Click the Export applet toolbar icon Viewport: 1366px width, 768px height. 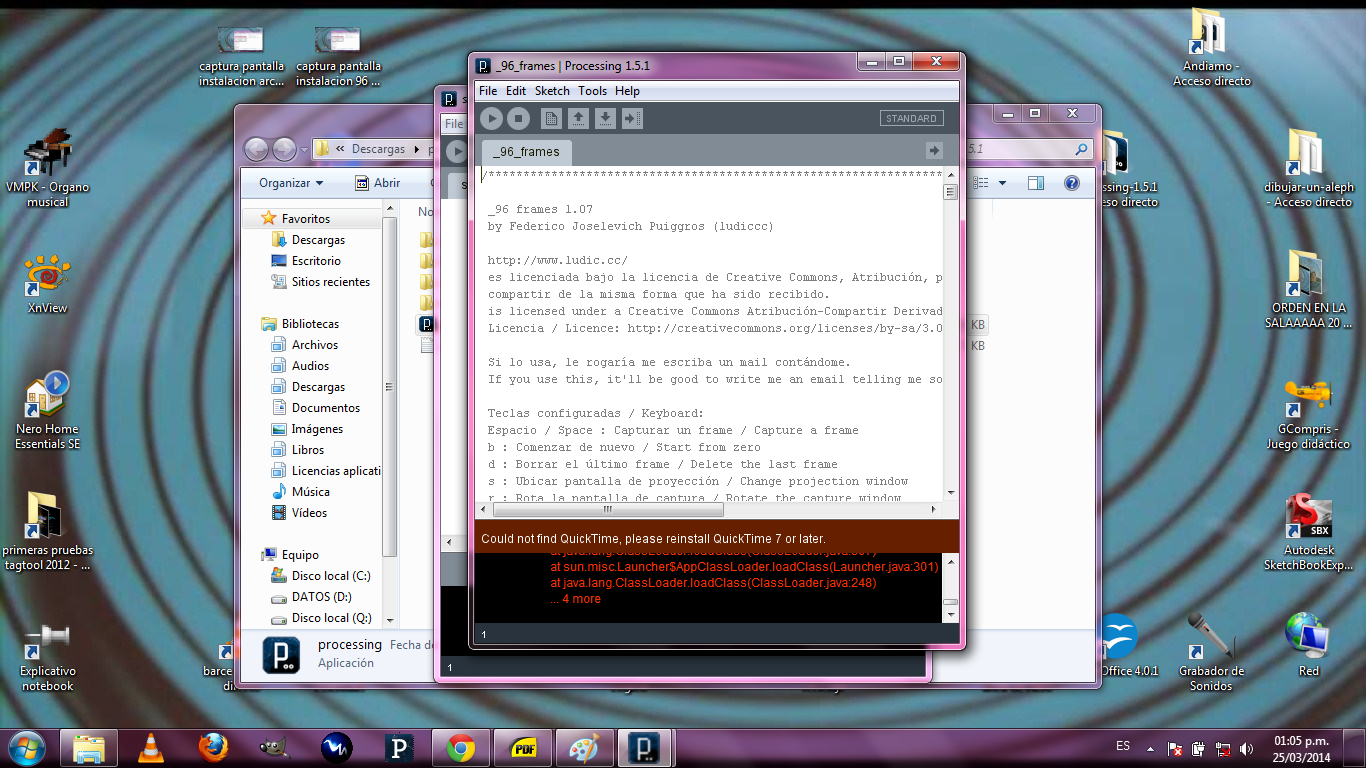(632, 119)
